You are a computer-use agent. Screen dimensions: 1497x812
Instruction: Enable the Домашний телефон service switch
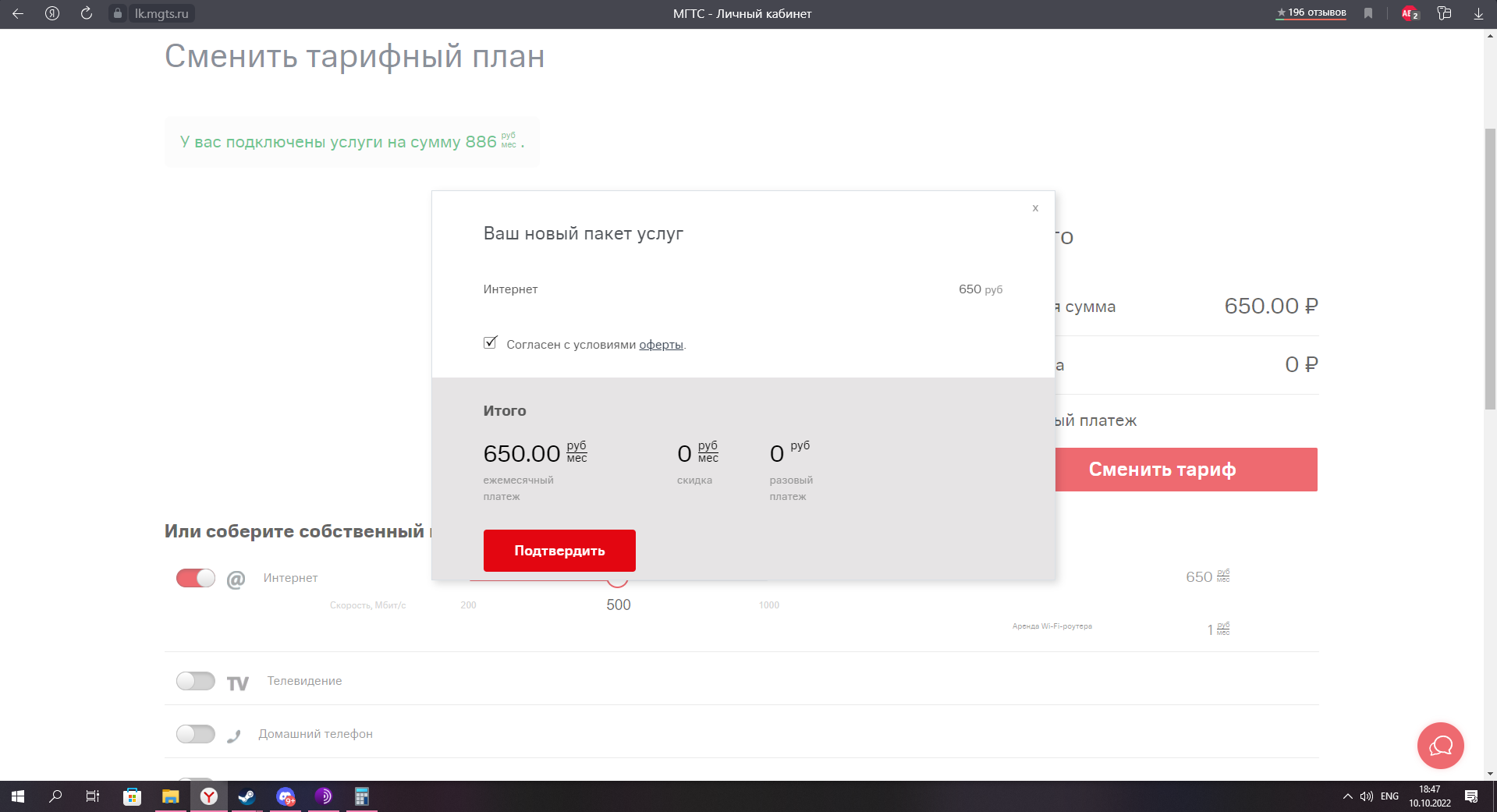[x=196, y=734]
